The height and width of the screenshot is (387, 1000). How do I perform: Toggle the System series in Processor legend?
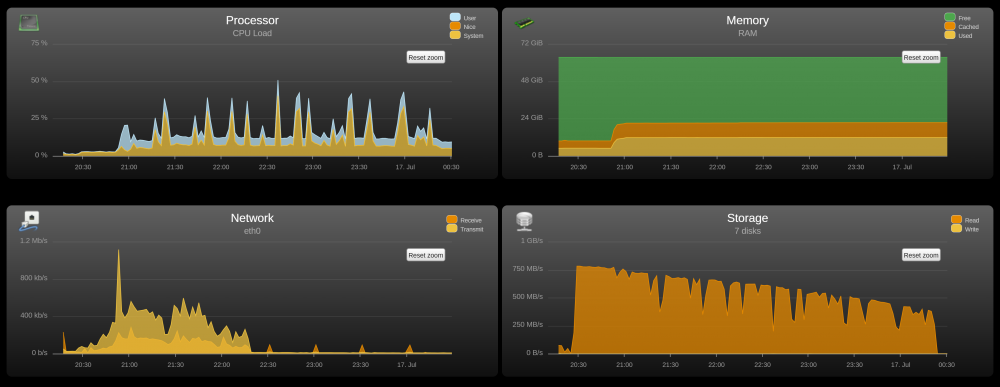[x=466, y=36]
